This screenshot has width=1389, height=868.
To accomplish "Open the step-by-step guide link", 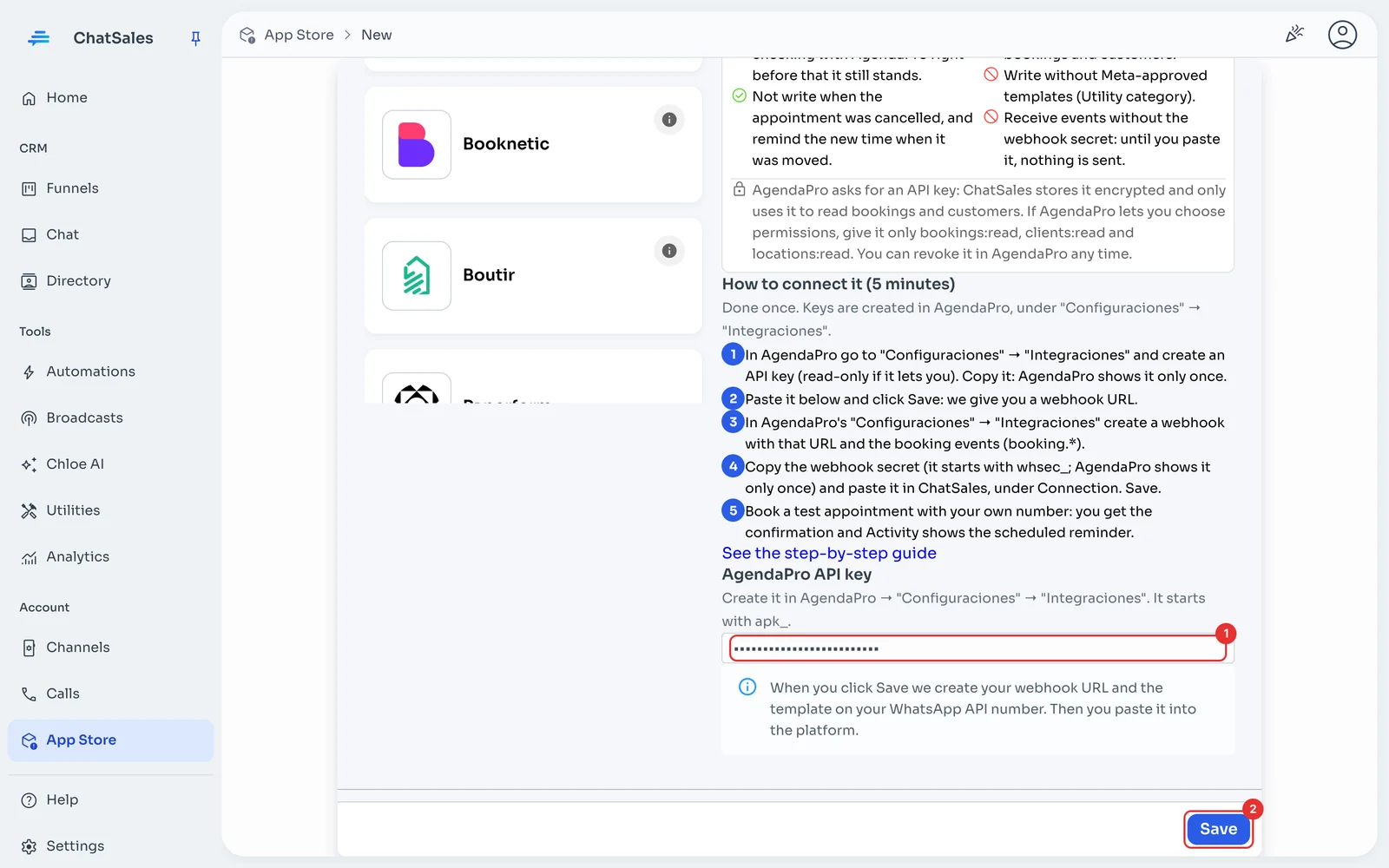I will point(829,553).
